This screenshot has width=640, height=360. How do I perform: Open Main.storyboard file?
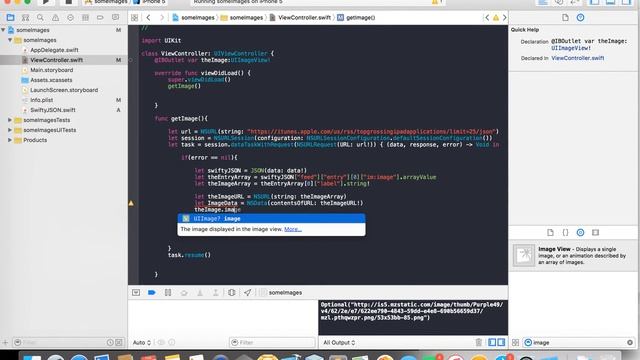pyautogui.click(x=51, y=70)
